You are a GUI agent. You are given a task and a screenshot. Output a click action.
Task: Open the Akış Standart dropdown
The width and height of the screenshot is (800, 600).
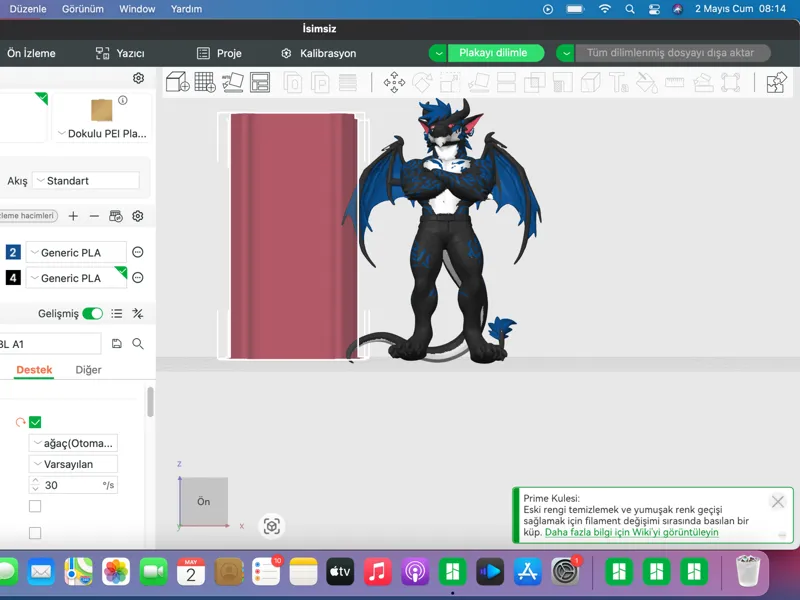tap(86, 181)
